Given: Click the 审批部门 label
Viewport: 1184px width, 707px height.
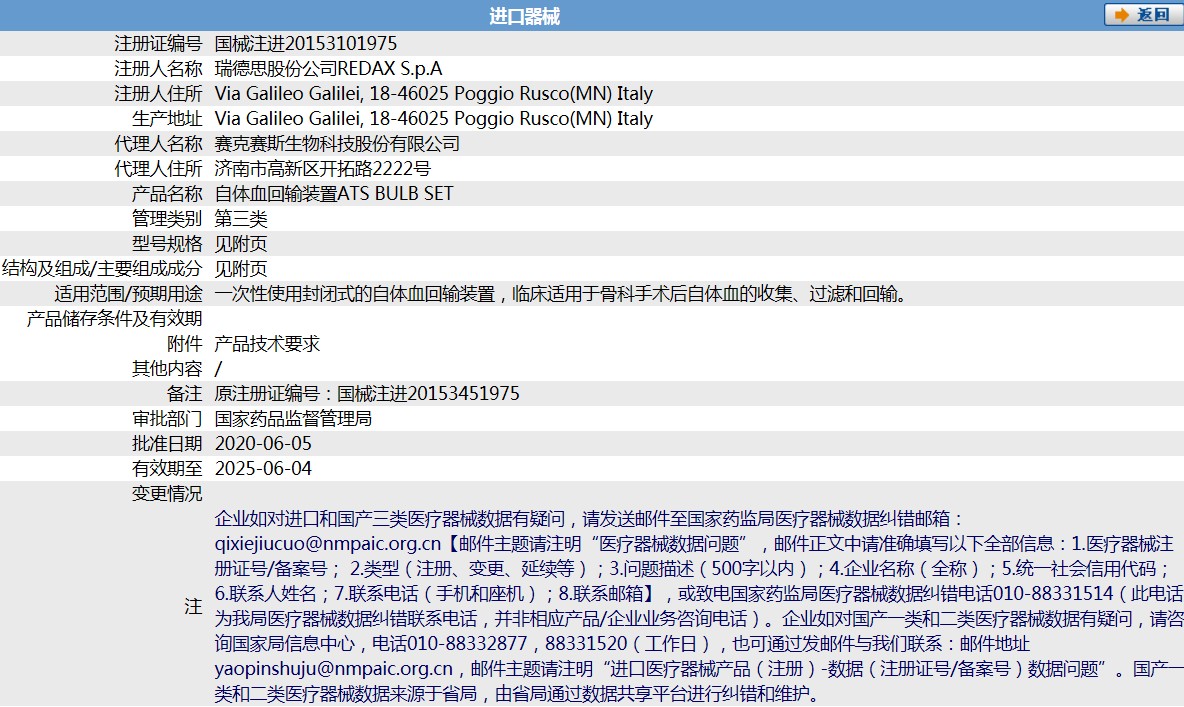Looking at the screenshot, I should tap(168, 418).
